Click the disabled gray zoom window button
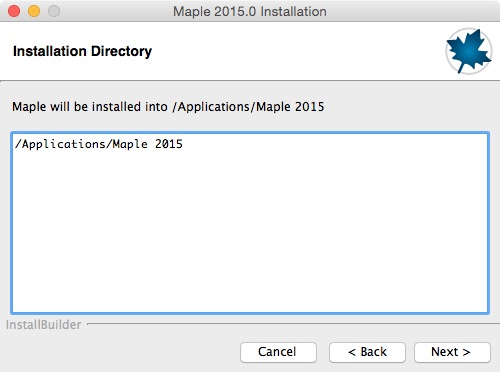 [x=54, y=11]
